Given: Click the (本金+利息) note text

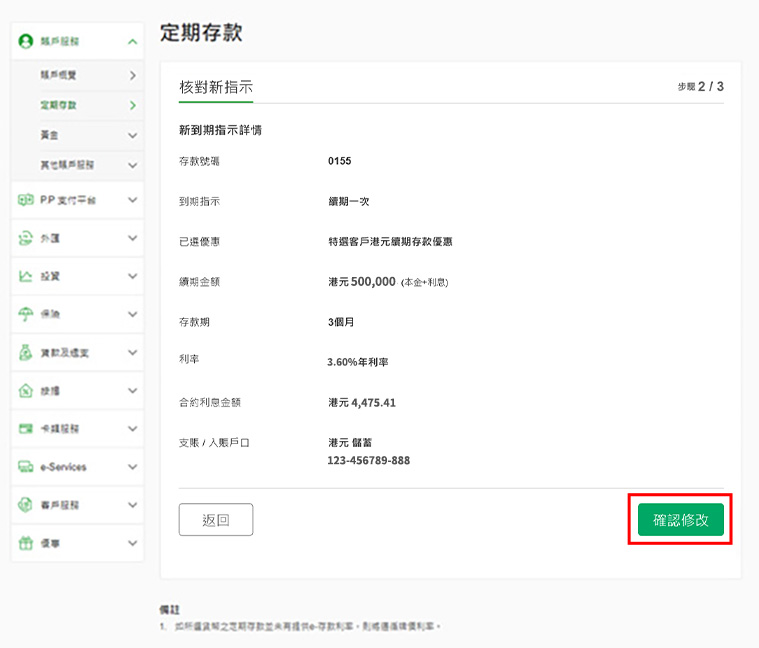Looking at the screenshot, I should point(425,282).
